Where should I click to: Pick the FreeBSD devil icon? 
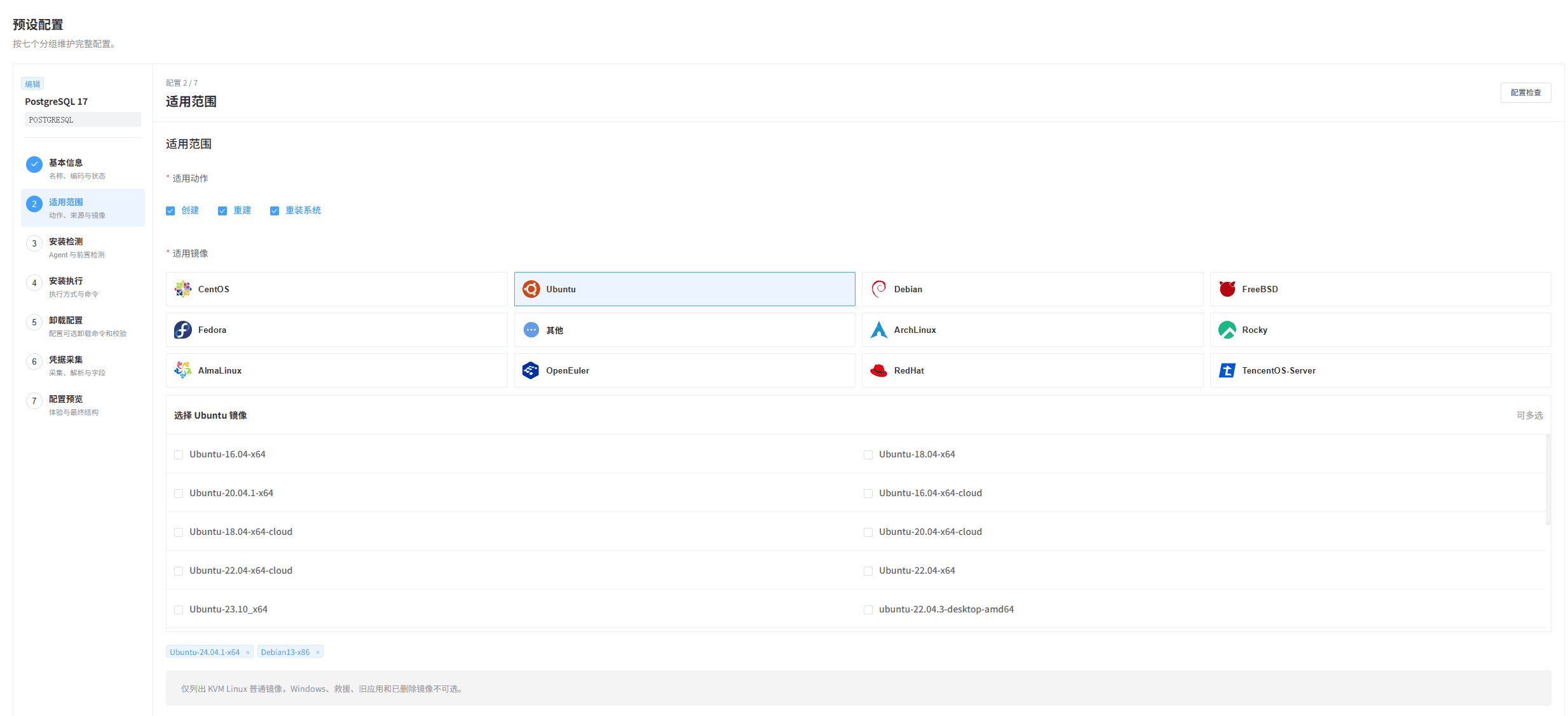(x=1227, y=289)
